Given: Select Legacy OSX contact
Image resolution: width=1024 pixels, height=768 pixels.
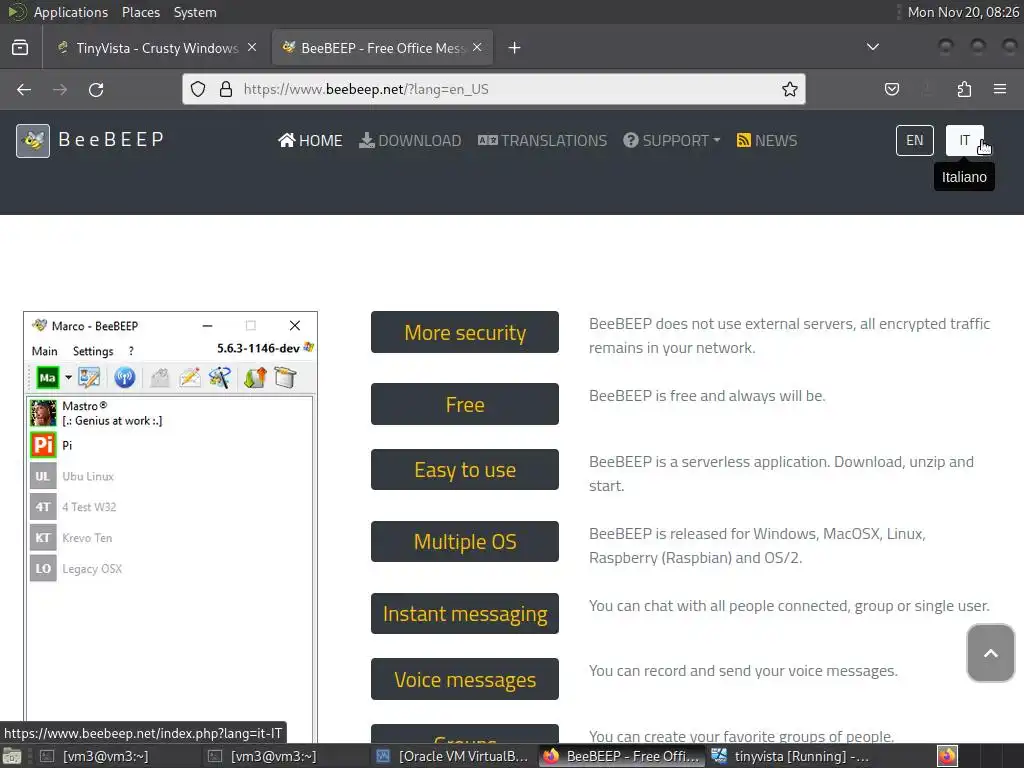Looking at the screenshot, I should [170, 568].
